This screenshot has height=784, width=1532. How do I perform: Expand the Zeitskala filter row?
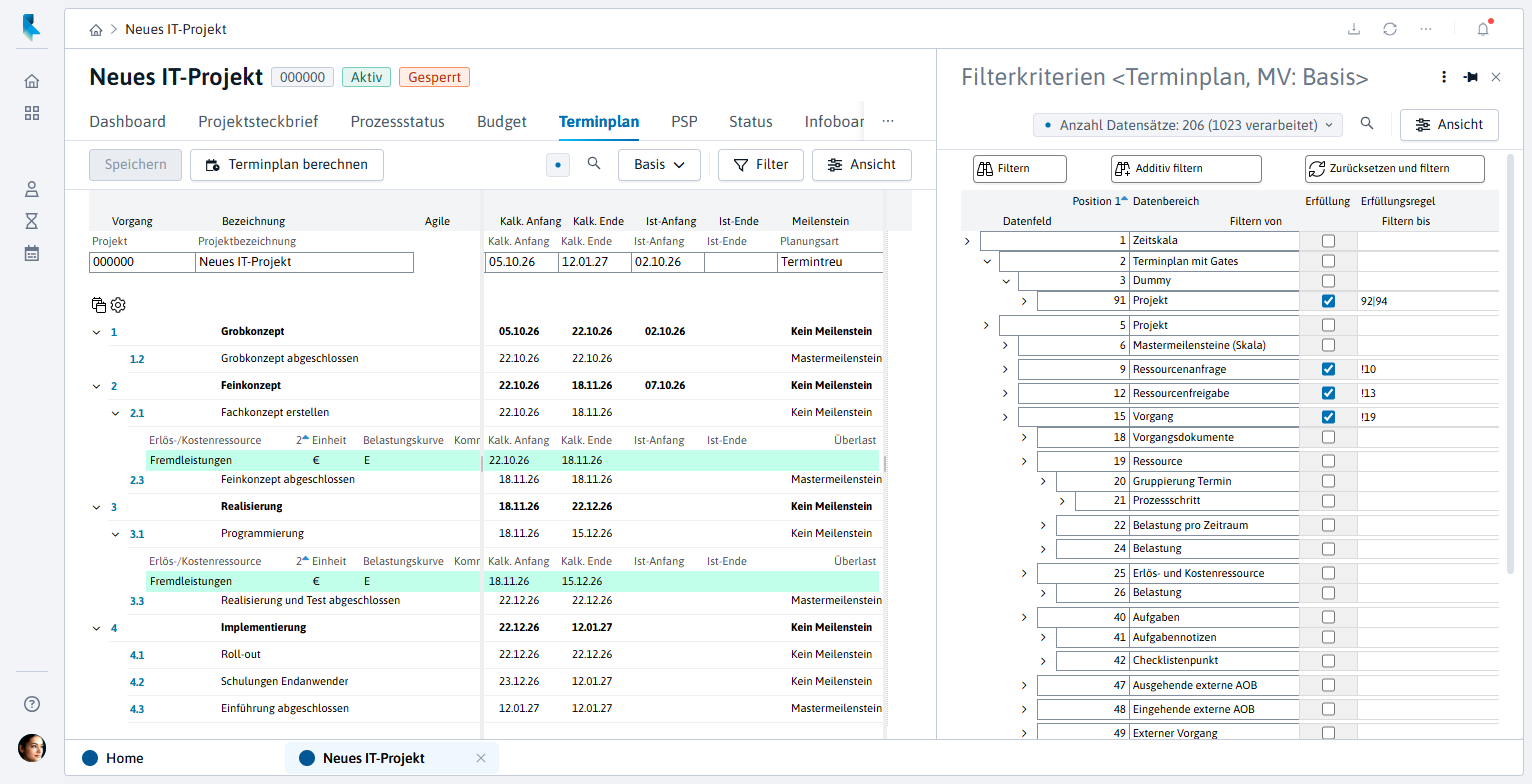click(967, 241)
